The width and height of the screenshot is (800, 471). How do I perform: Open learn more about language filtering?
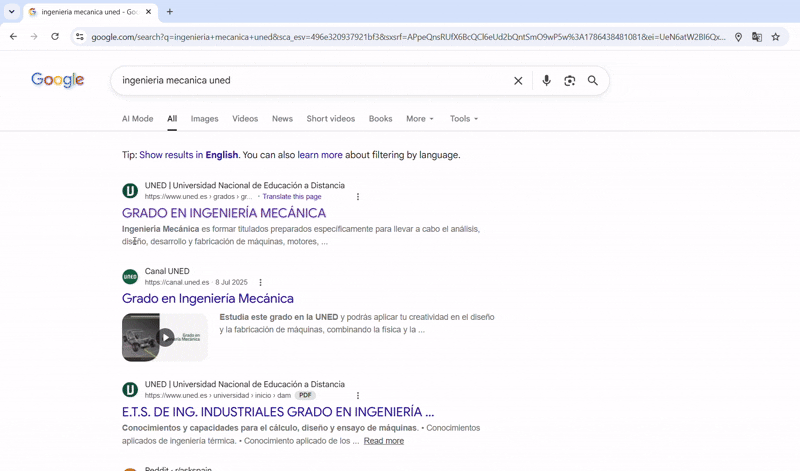320,155
